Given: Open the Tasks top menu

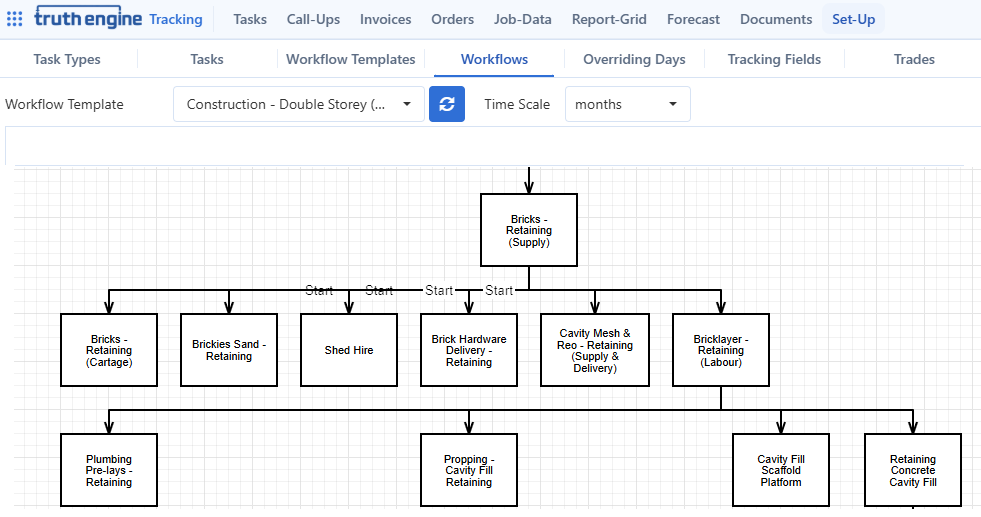Looking at the screenshot, I should (250, 19).
